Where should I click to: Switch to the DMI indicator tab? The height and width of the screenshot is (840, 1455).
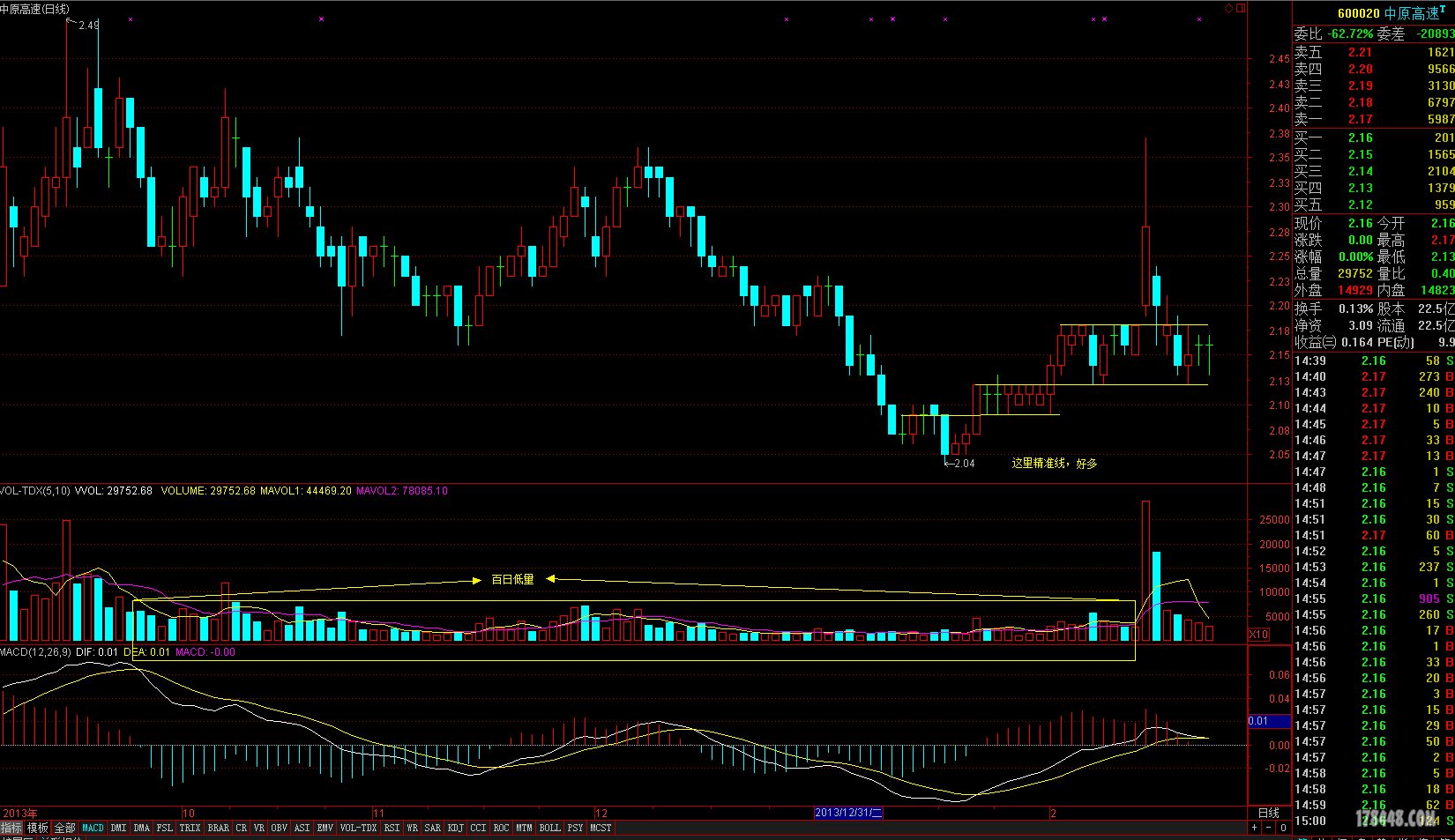pos(118,828)
